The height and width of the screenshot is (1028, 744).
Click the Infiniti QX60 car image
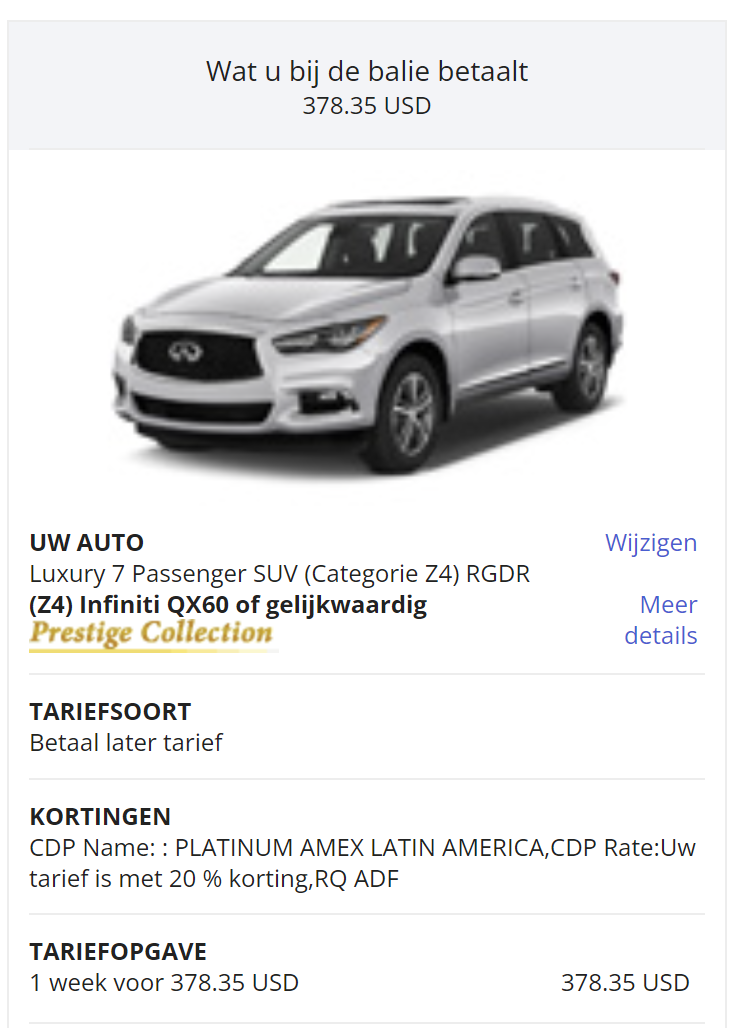tap(367, 333)
